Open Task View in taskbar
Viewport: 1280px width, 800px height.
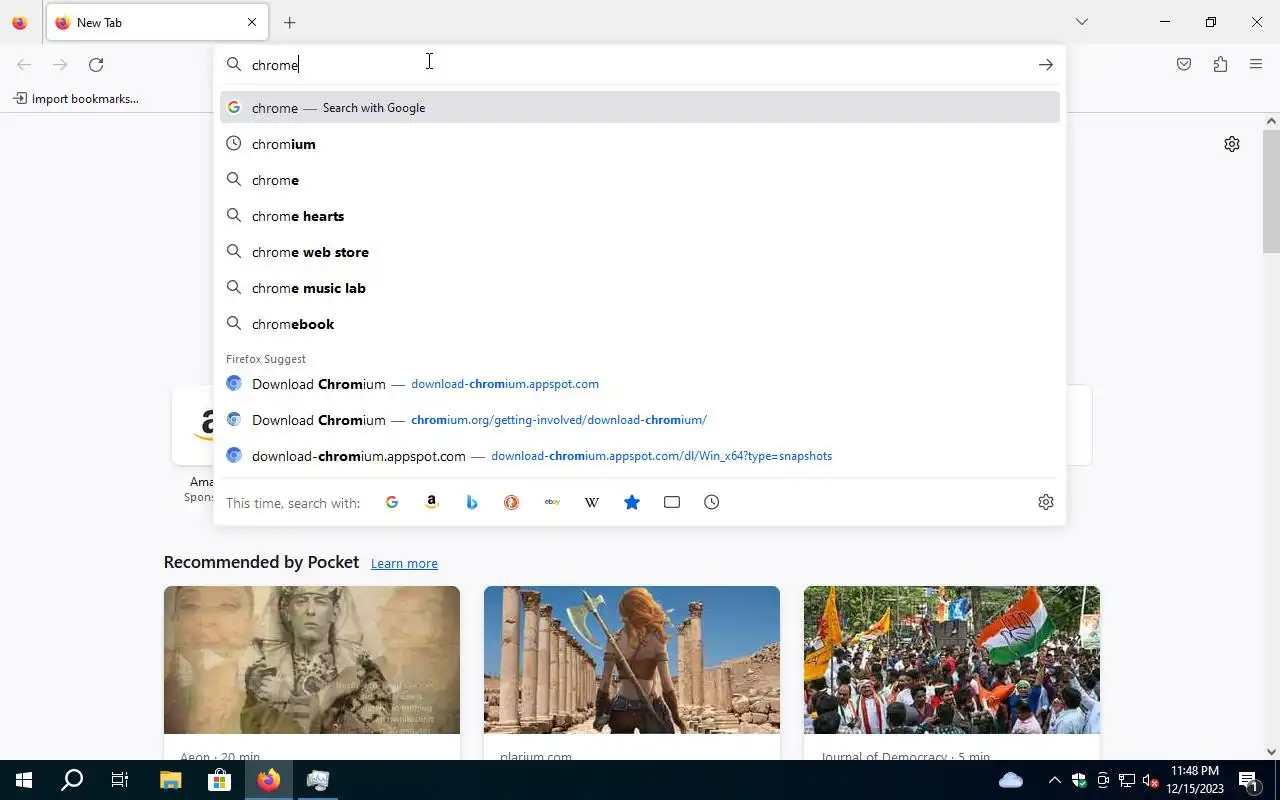coord(120,780)
